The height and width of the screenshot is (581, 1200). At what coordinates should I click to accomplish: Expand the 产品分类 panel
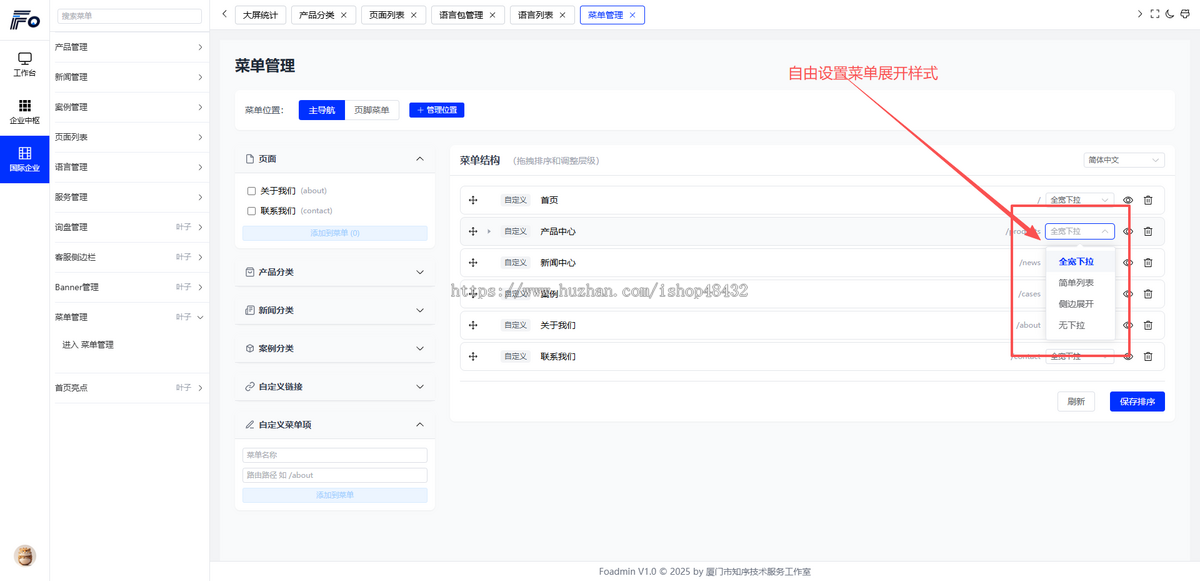pos(420,272)
